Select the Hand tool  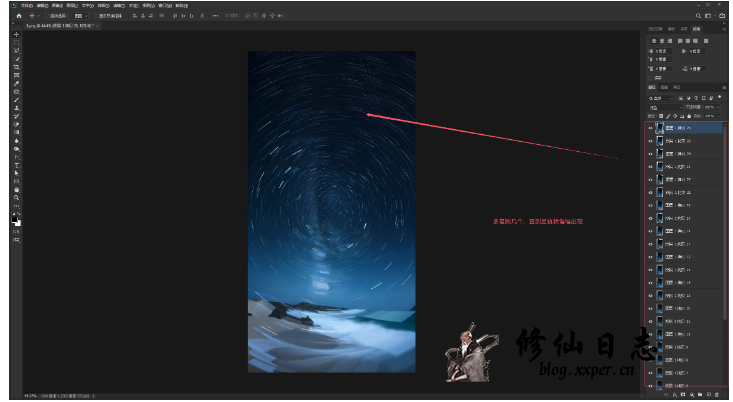(16, 189)
